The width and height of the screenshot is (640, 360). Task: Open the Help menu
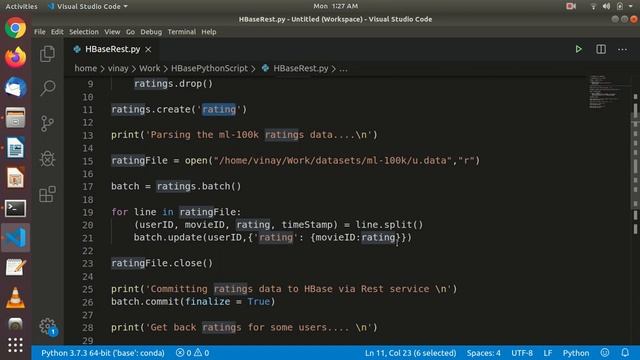coord(209,32)
